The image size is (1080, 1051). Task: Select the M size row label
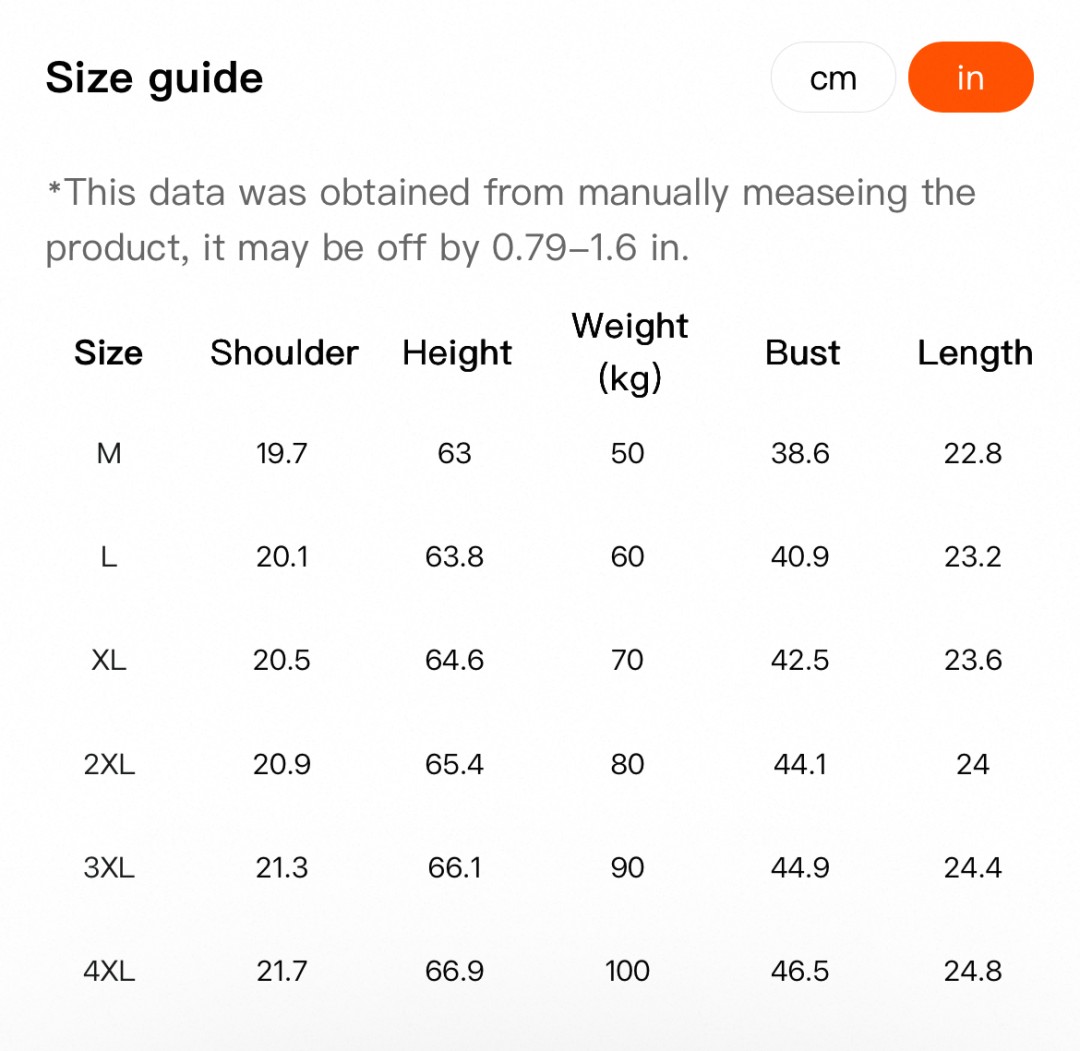click(109, 454)
